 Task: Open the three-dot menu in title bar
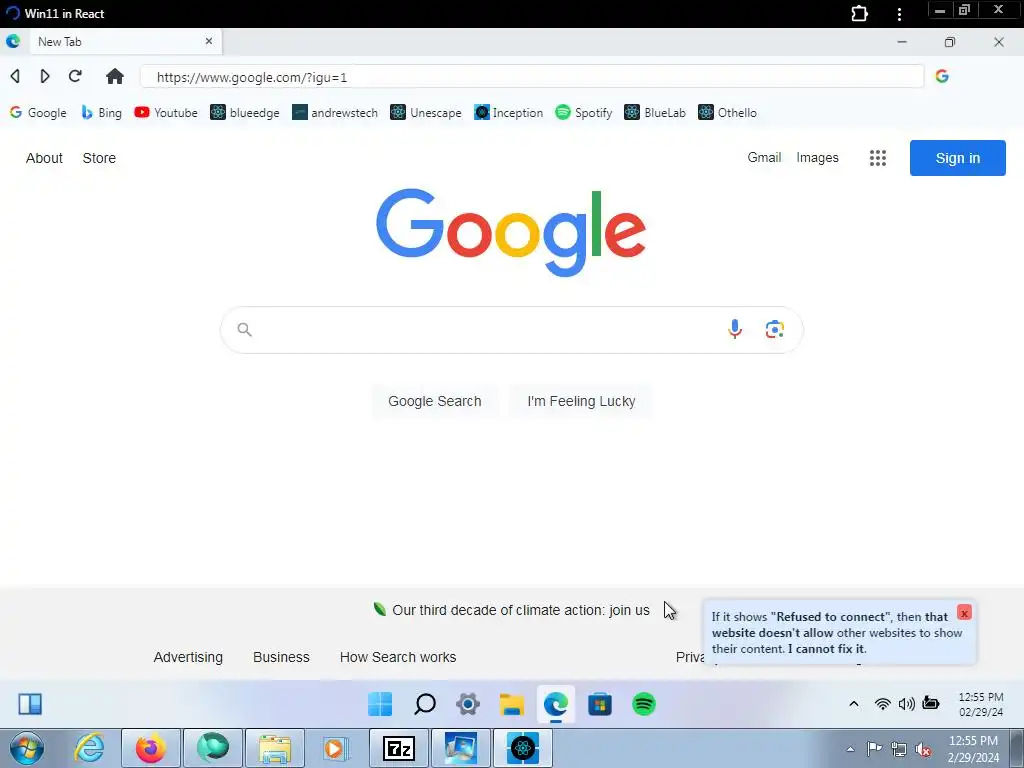pyautogui.click(x=899, y=14)
